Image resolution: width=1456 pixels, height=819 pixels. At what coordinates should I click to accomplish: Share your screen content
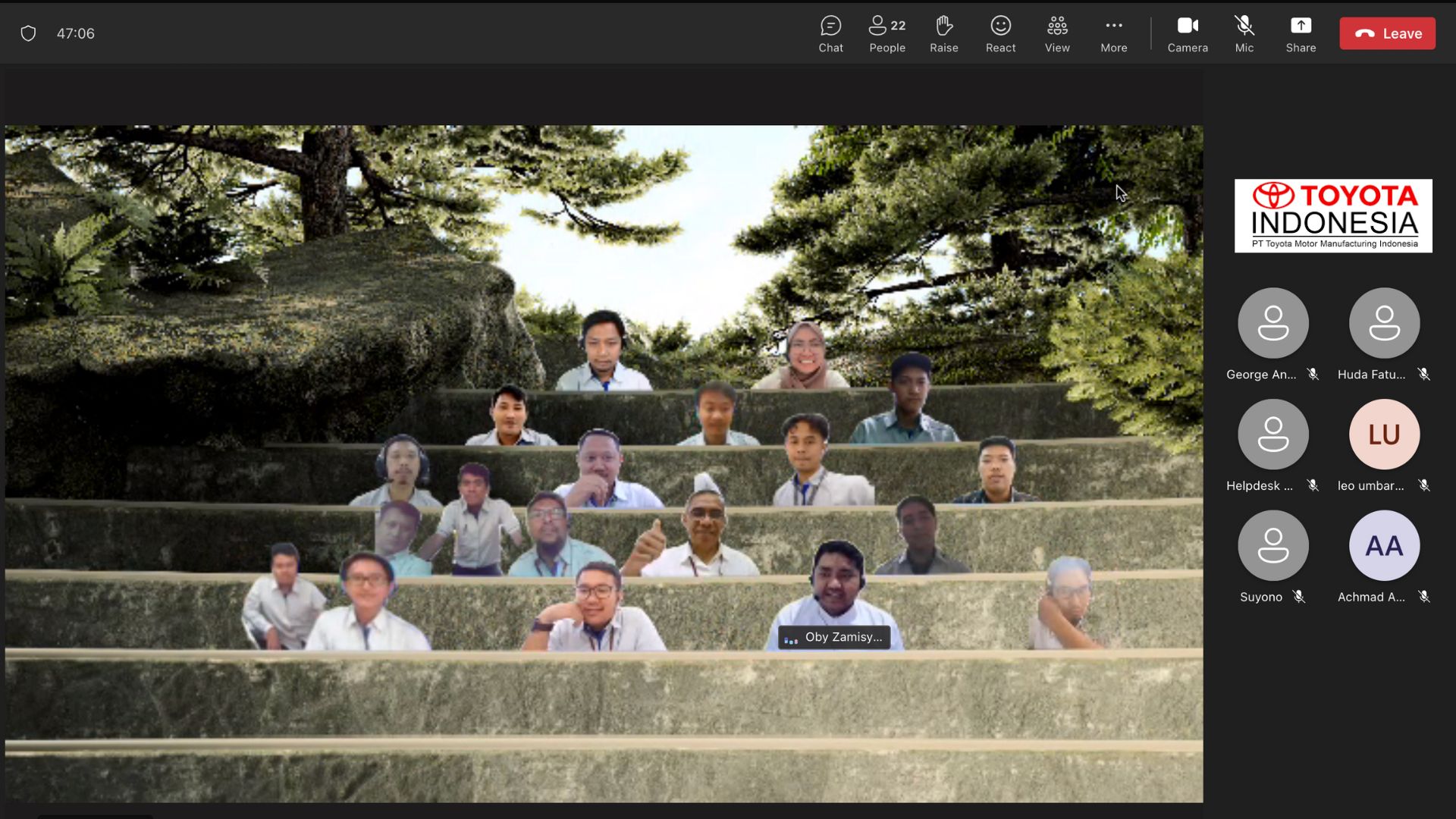1301,34
